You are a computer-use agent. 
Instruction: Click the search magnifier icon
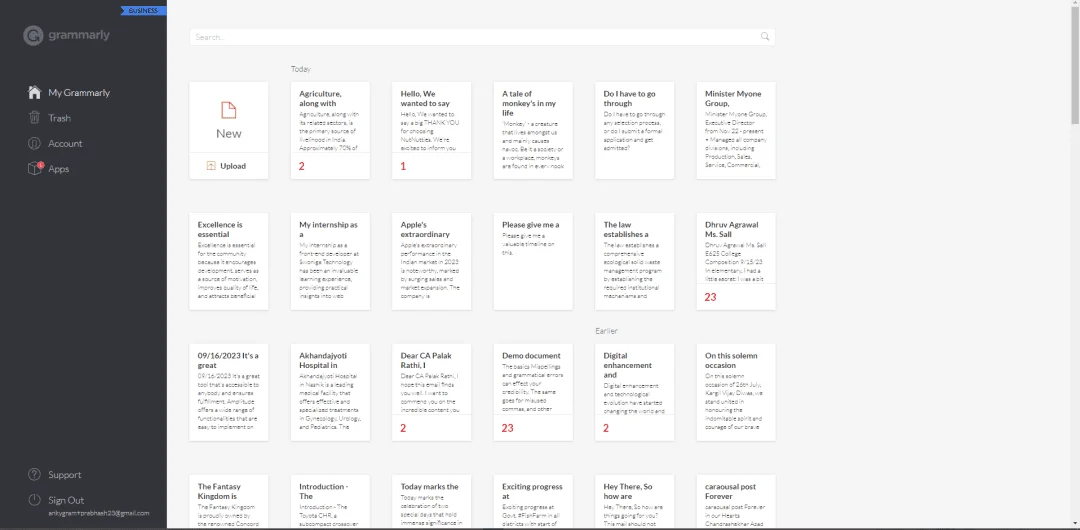pyautogui.click(x=765, y=37)
